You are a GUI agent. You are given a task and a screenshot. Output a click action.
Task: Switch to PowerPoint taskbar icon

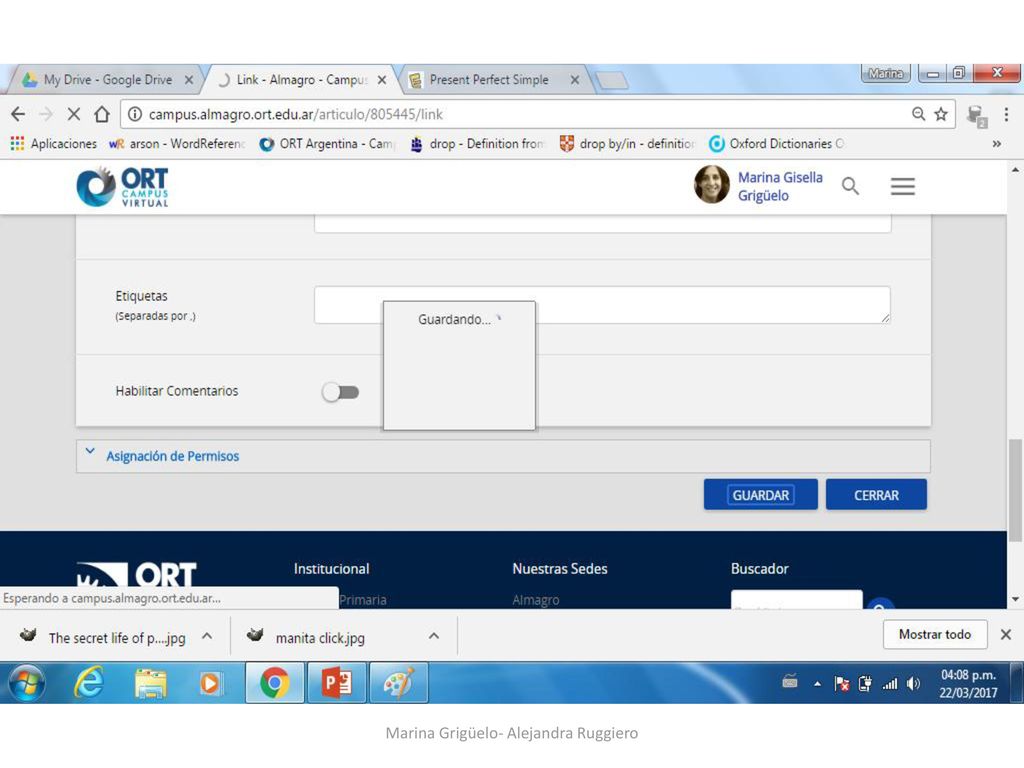coord(336,683)
